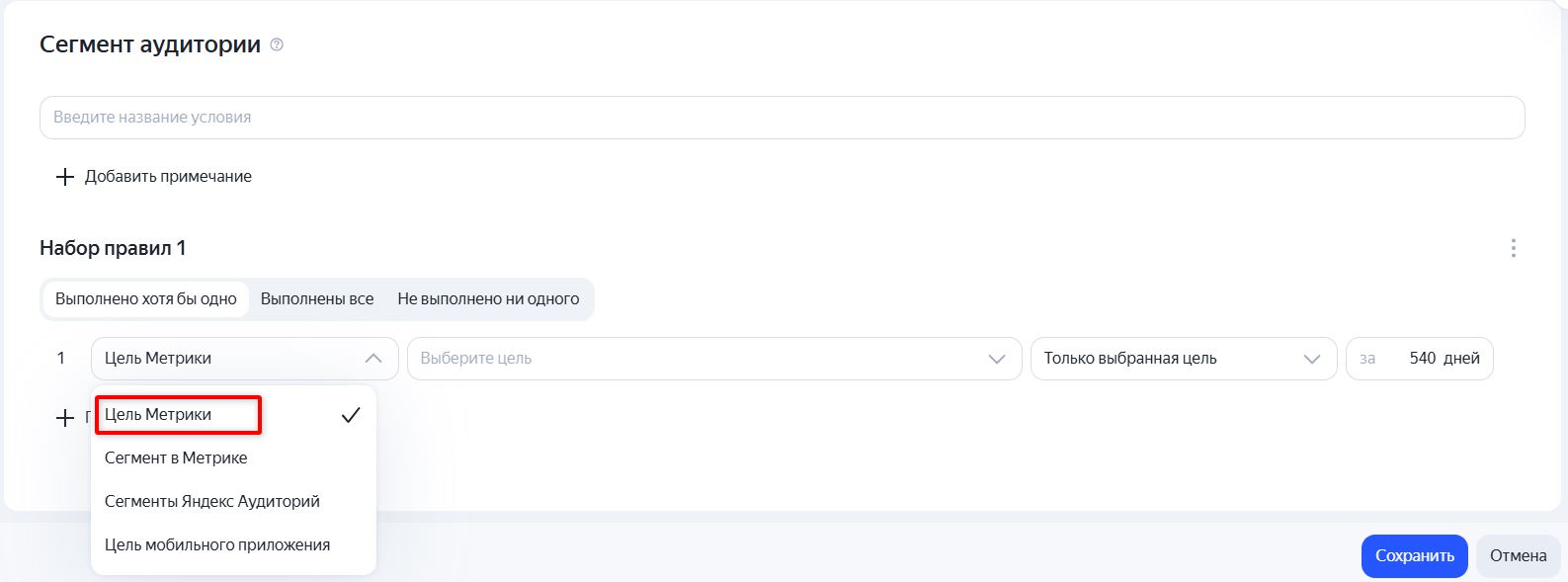Open the Только выбранная цель dropdown
The width and height of the screenshot is (1568, 582).
click(1184, 359)
